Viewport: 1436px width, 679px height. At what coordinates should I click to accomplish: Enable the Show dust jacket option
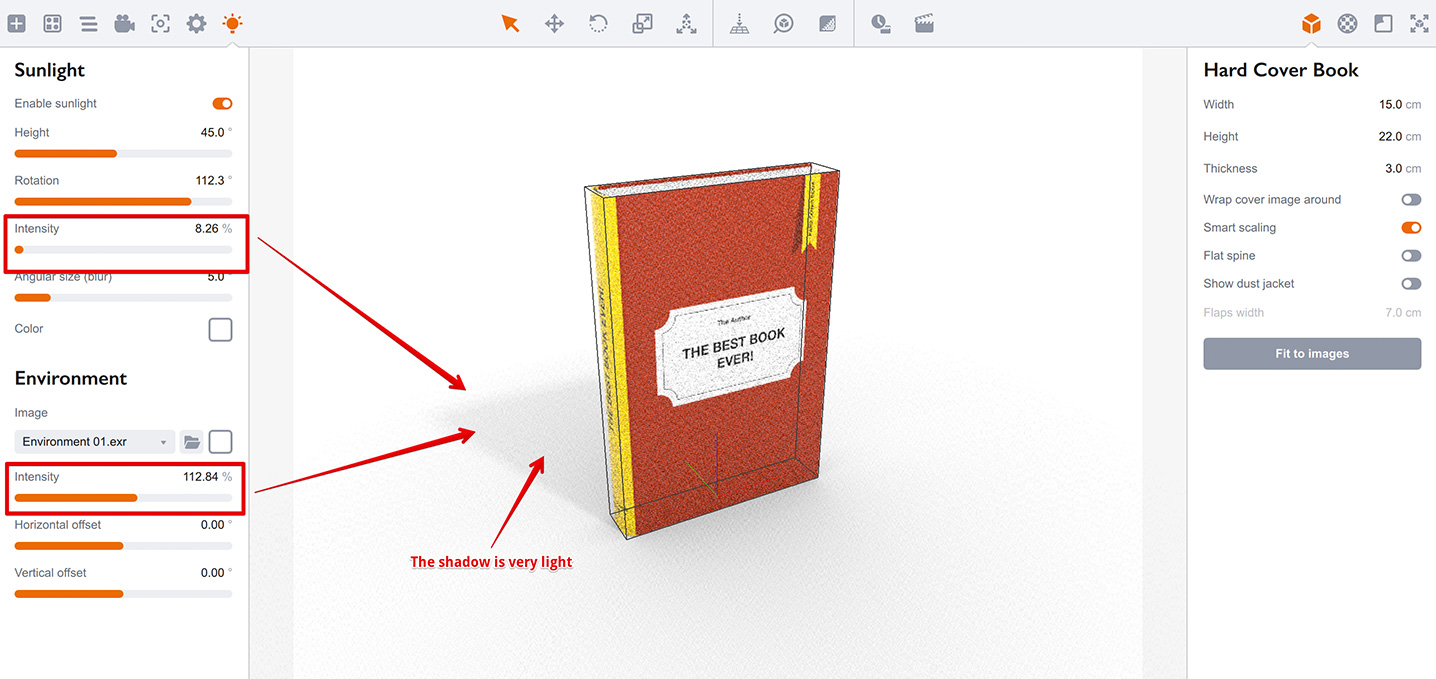(x=1411, y=283)
